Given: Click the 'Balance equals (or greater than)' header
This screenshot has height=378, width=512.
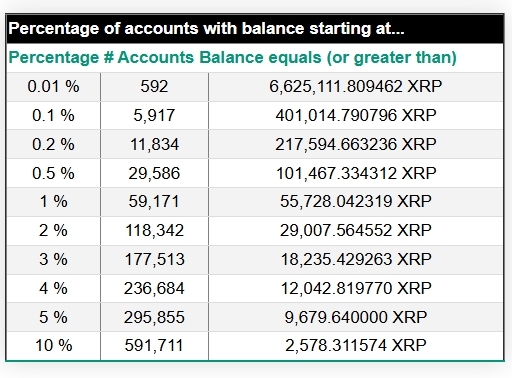Looking at the screenshot, I should [x=328, y=58].
